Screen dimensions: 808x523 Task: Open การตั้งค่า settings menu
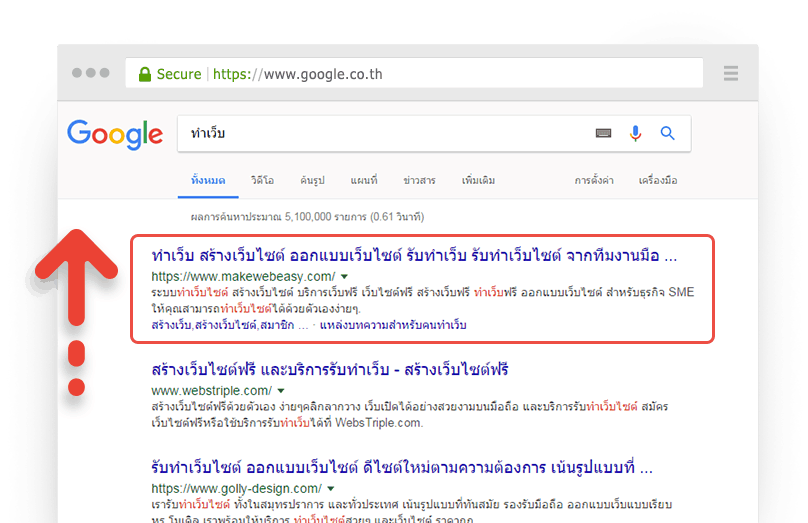pyautogui.click(x=594, y=181)
